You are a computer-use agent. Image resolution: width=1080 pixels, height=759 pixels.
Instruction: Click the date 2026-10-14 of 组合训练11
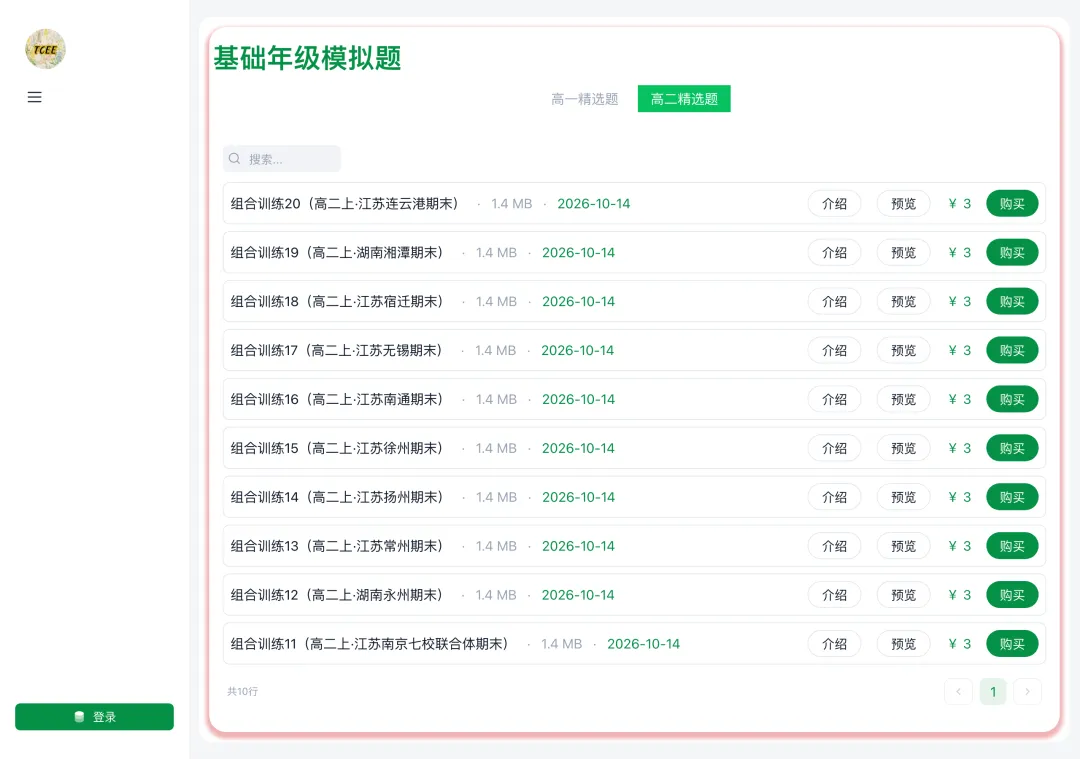click(x=643, y=643)
